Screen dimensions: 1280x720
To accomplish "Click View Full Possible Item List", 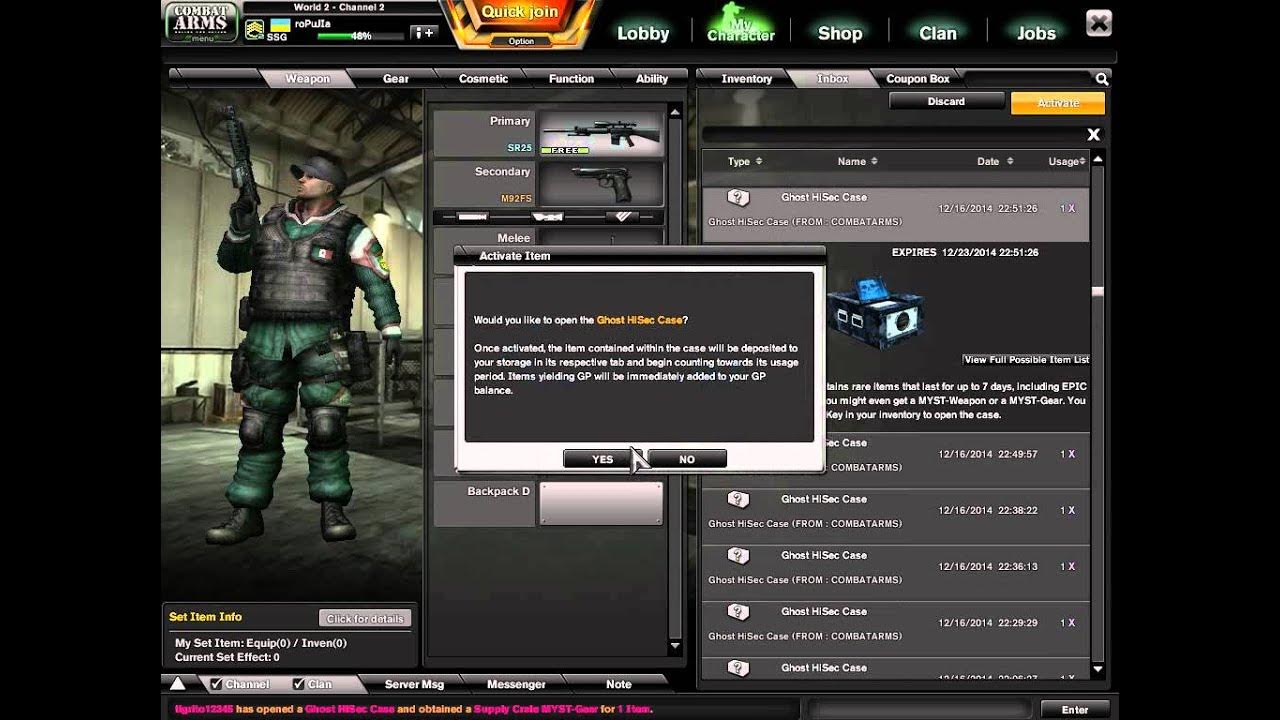I will [1026, 359].
